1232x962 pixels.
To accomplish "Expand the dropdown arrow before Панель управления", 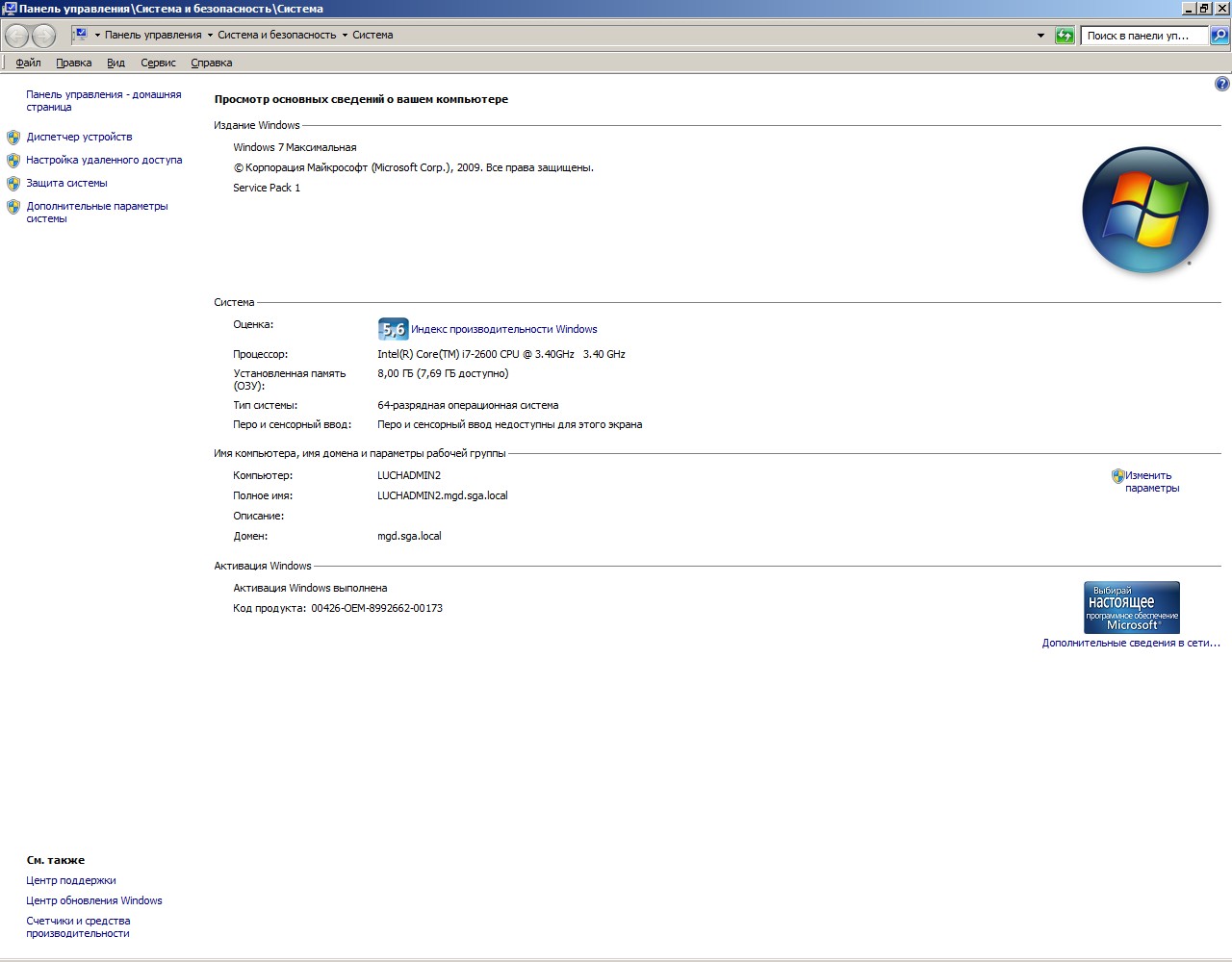I will pyautogui.click(x=97, y=36).
